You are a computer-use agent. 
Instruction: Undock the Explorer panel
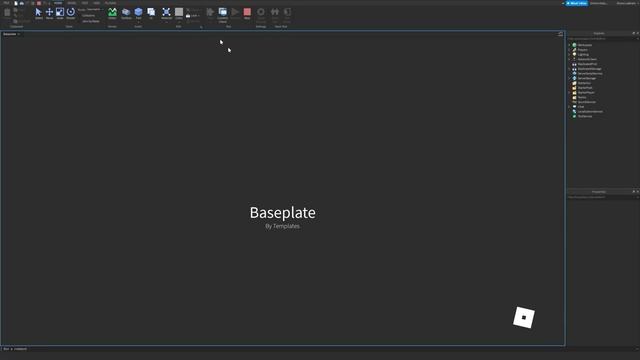point(633,33)
